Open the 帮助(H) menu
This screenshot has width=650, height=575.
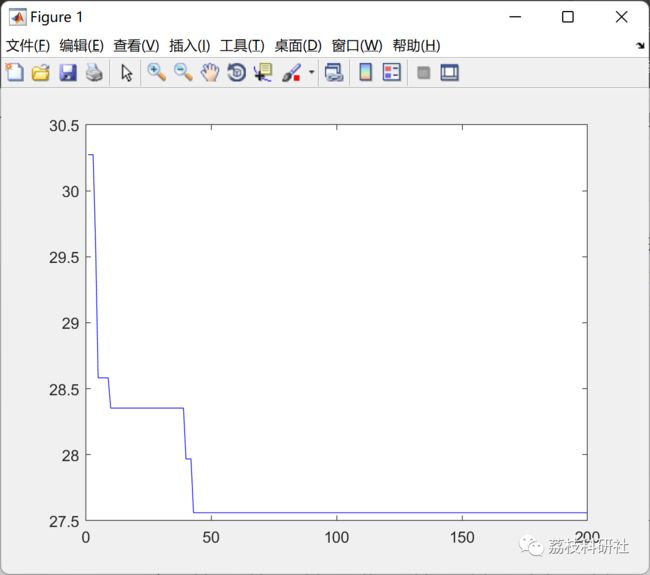tap(416, 46)
